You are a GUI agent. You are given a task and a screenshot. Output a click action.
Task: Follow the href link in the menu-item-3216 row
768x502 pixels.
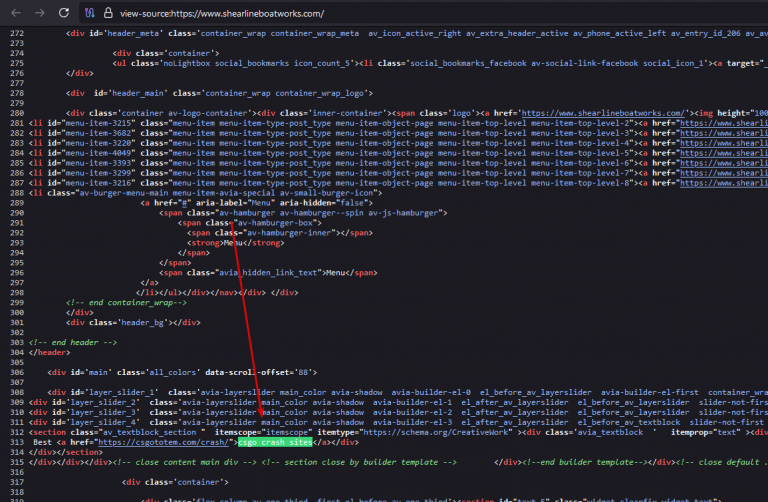pyautogui.click(x=723, y=183)
